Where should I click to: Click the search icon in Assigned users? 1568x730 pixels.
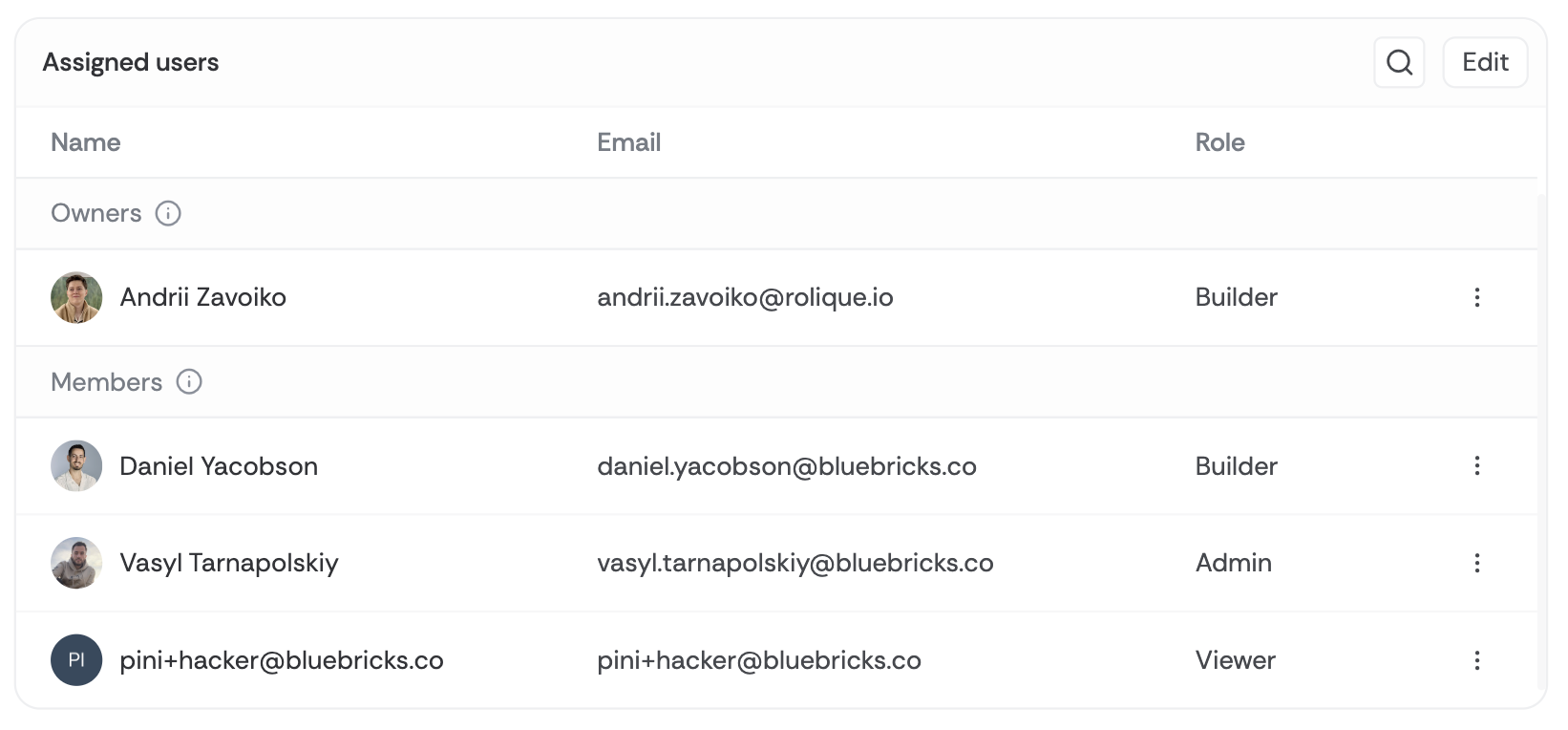(1399, 63)
